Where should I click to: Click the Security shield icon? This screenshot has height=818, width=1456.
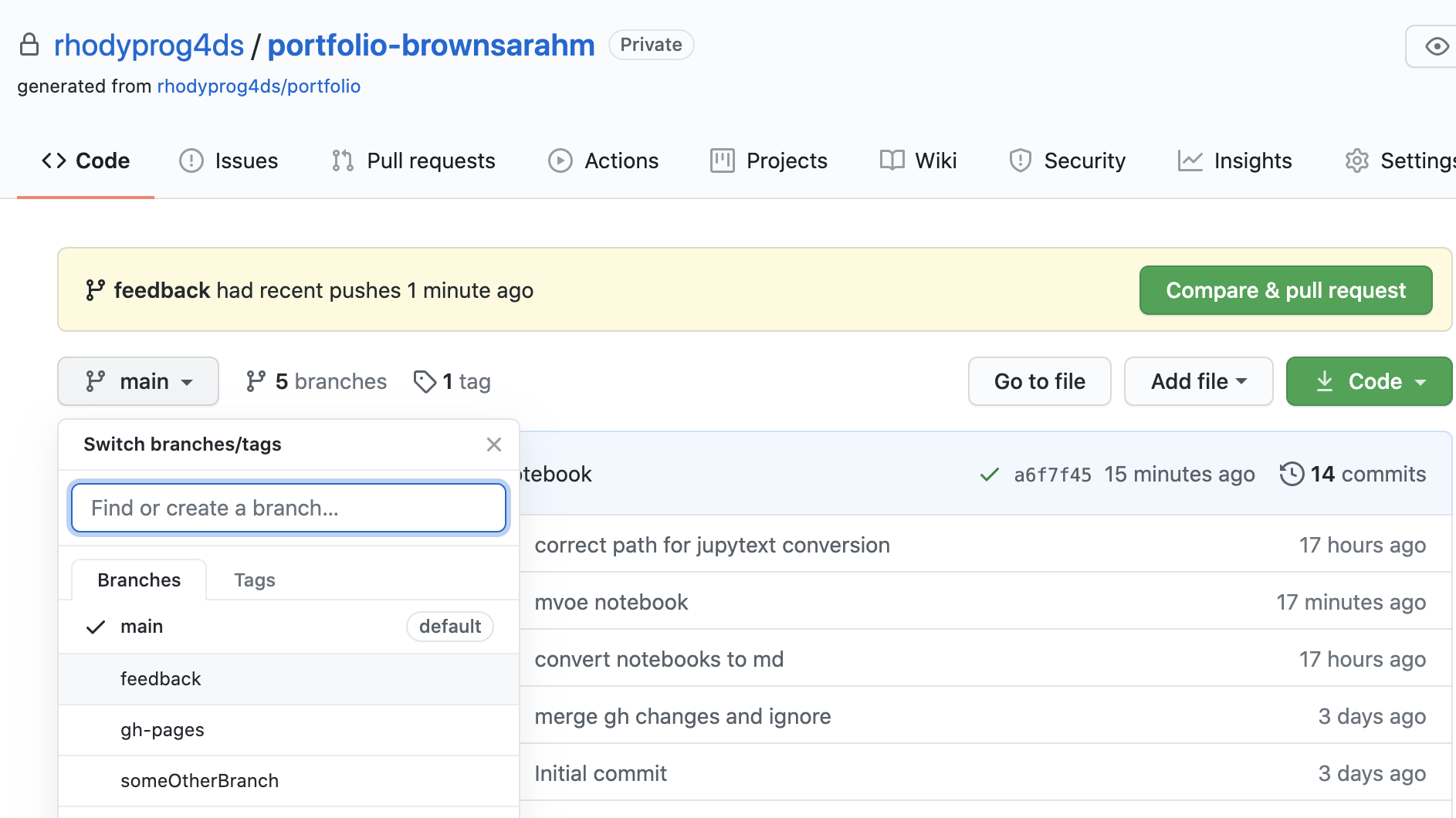click(1021, 161)
